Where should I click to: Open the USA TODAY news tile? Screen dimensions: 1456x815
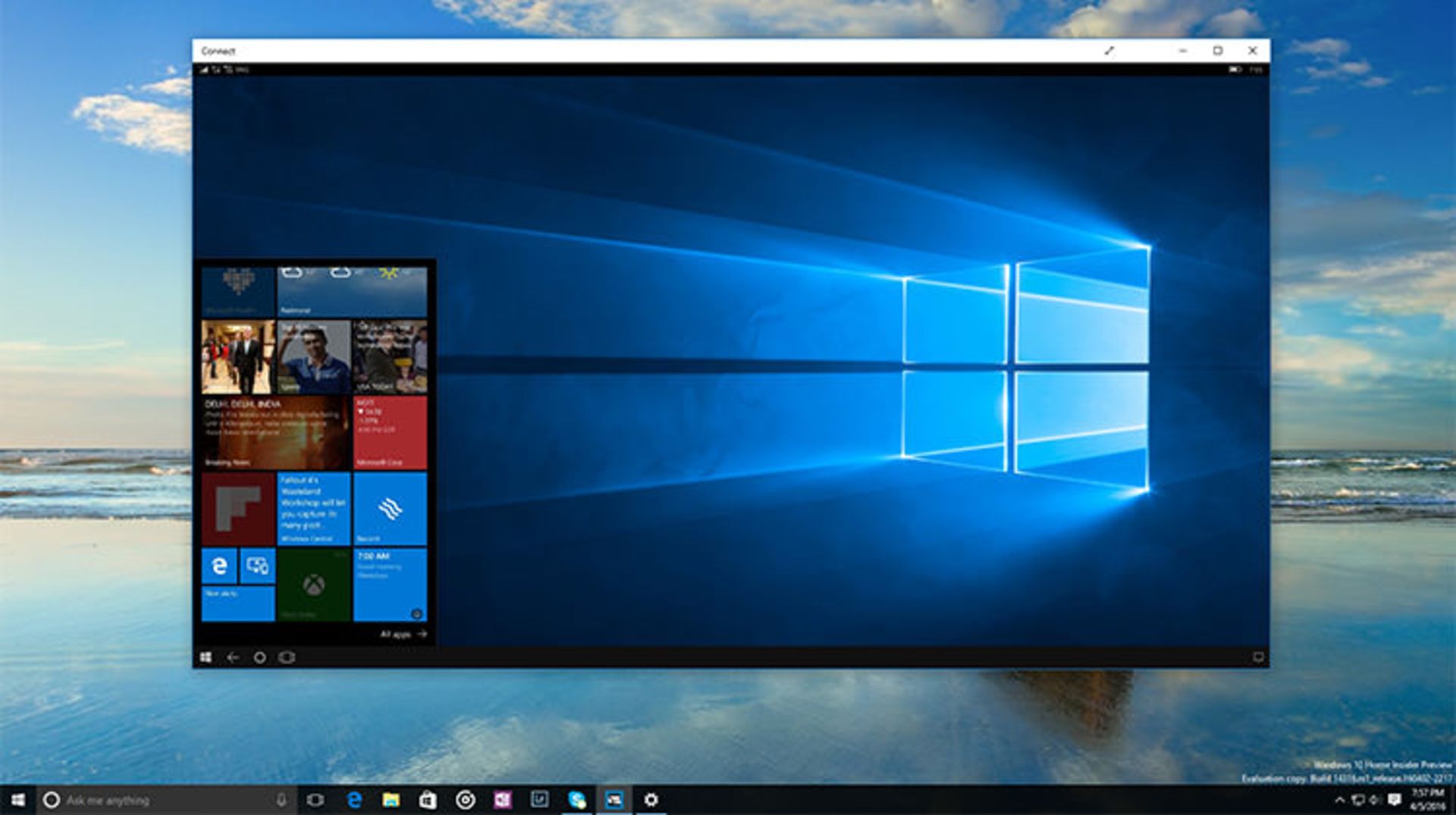tap(390, 357)
